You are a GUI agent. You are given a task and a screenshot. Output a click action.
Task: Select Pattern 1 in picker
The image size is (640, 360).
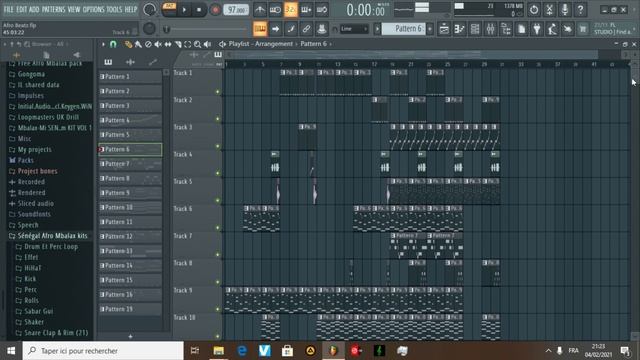(x=130, y=76)
